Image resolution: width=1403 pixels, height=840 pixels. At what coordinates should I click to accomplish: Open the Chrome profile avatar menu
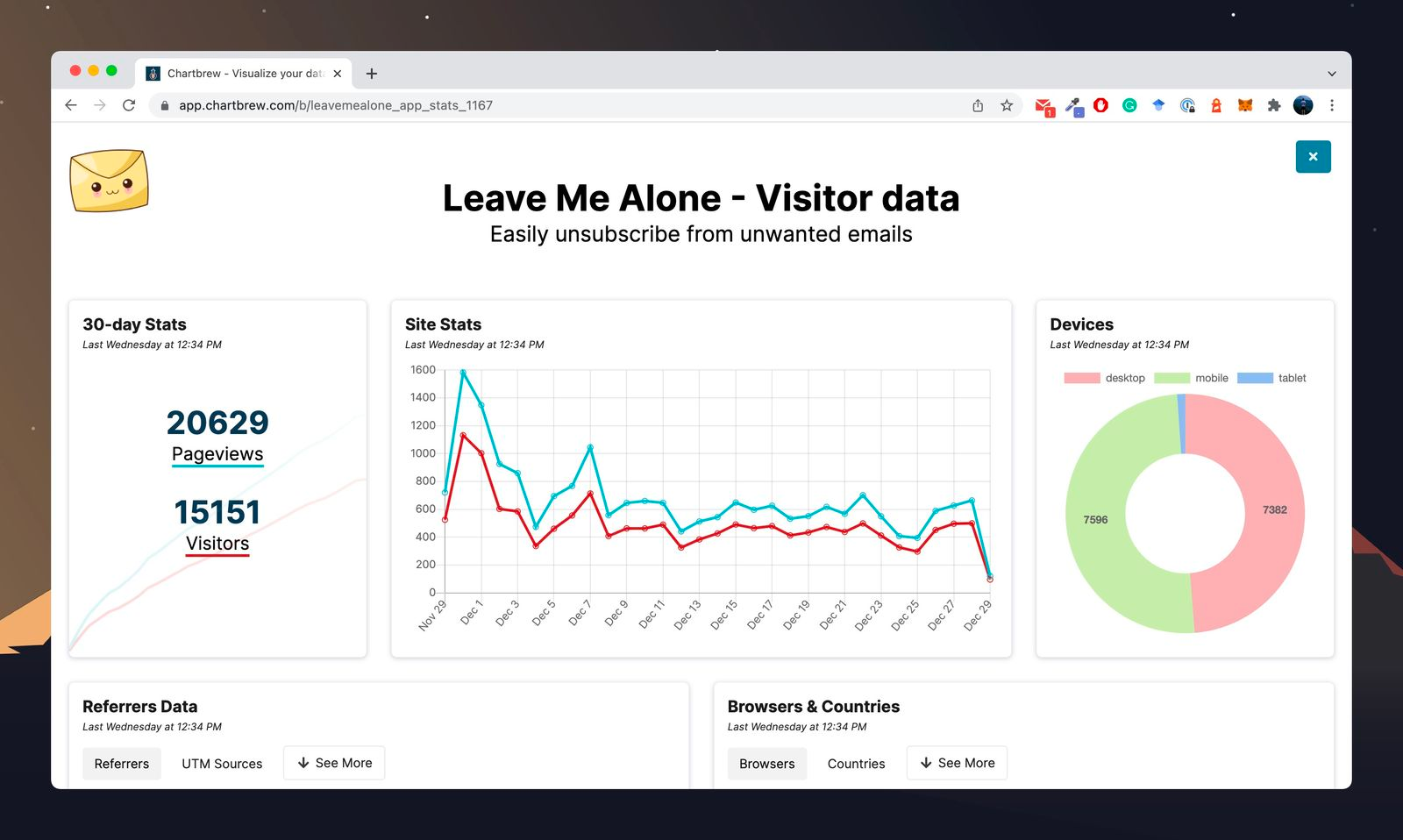pos(1302,105)
